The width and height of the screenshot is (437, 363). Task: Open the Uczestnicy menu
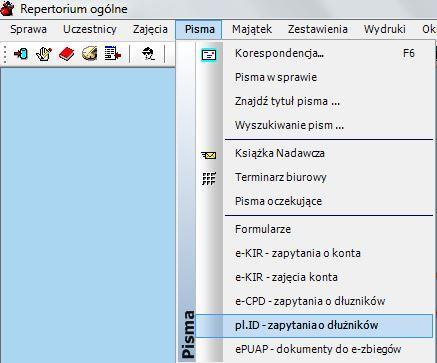[90, 29]
